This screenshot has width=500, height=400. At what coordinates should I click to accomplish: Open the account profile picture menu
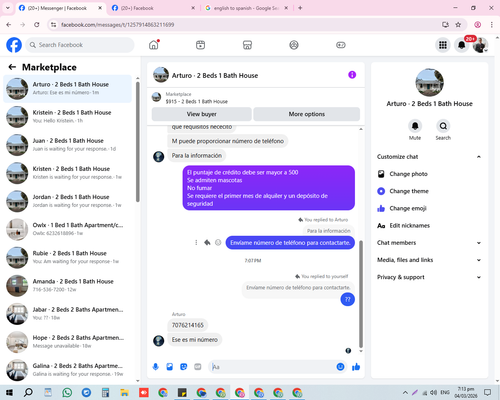(x=480, y=45)
